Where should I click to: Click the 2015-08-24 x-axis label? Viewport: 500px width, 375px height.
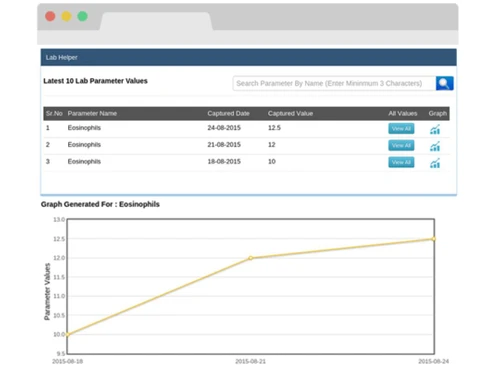(x=434, y=361)
